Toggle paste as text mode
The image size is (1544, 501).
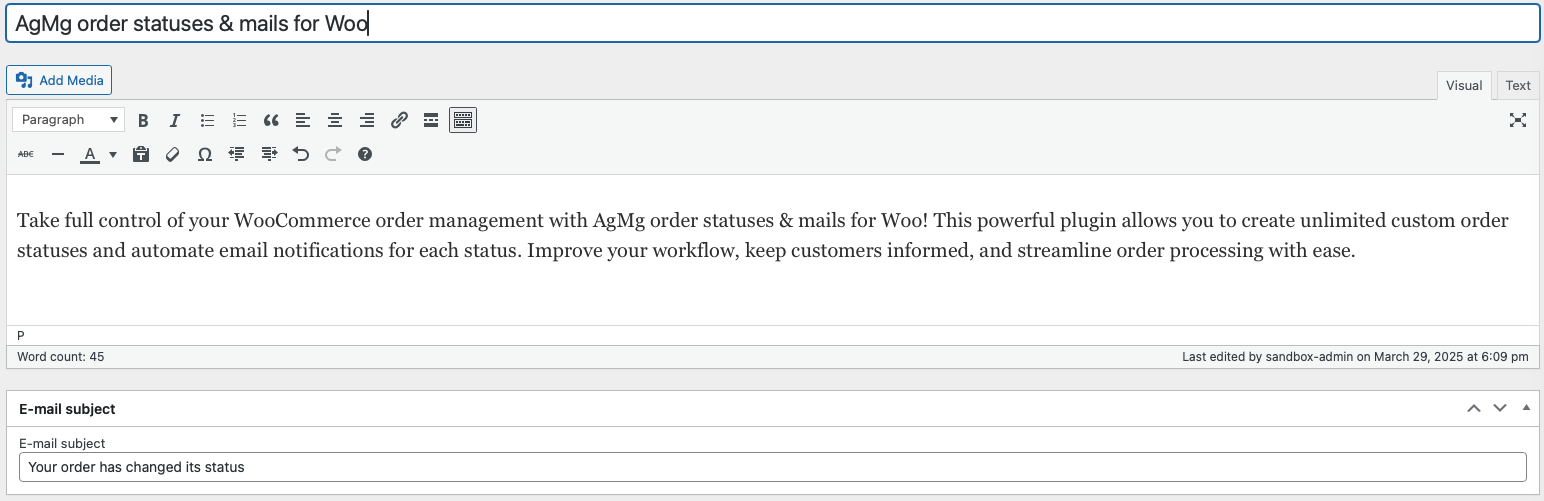[x=141, y=154]
